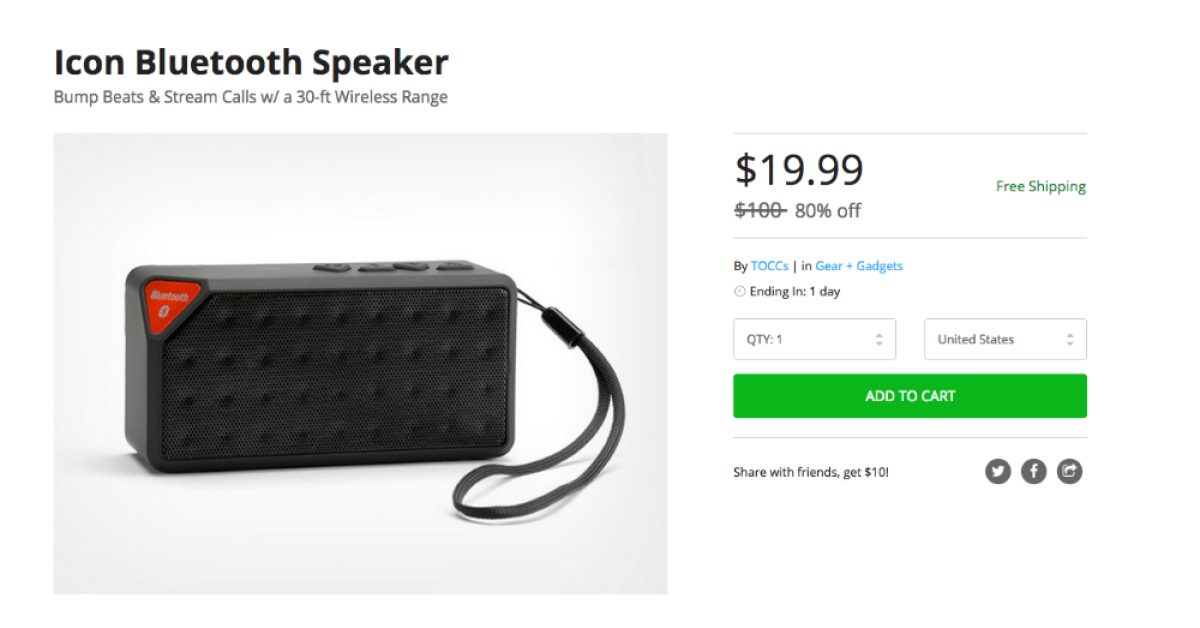The width and height of the screenshot is (1200, 628).
Task: Click the 80% off discount label
Action: click(x=827, y=211)
